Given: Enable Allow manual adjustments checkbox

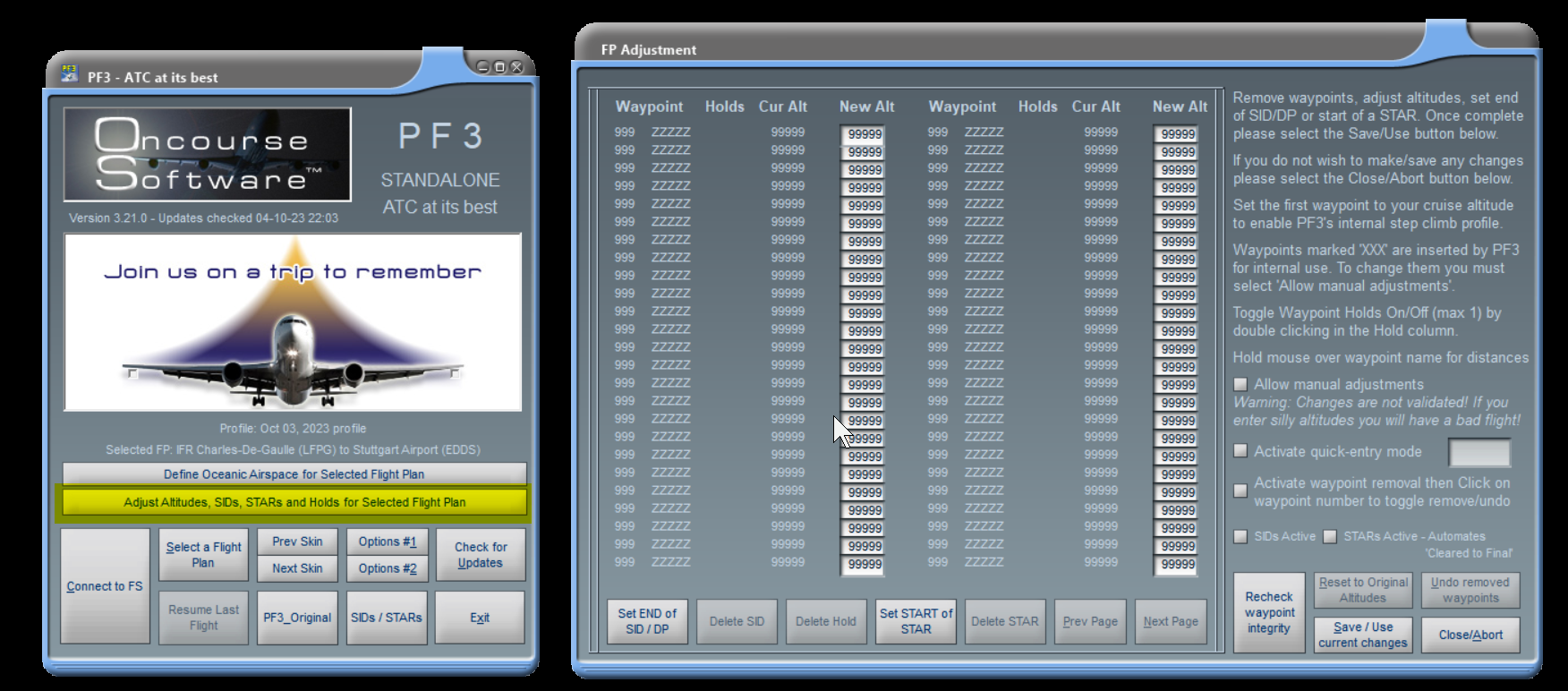Looking at the screenshot, I should point(1240,384).
